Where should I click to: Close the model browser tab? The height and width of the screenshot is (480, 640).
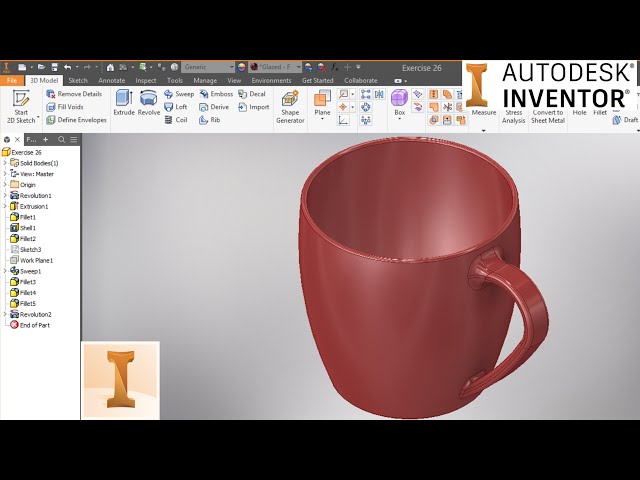pos(18,140)
